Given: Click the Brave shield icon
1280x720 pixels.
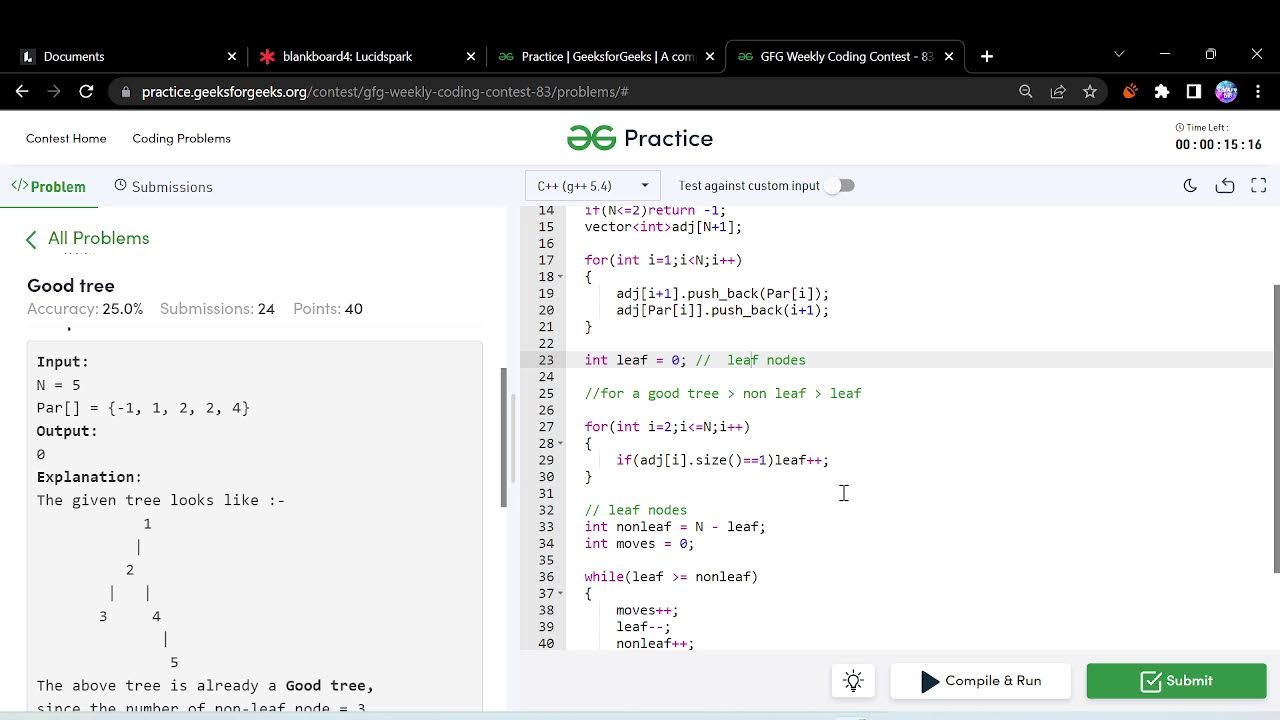Looking at the screenshot, I should point(1130,91).
